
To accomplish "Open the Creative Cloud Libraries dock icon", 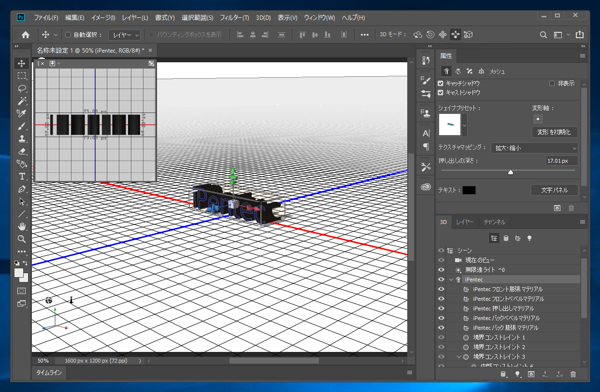I will [426, 187].
